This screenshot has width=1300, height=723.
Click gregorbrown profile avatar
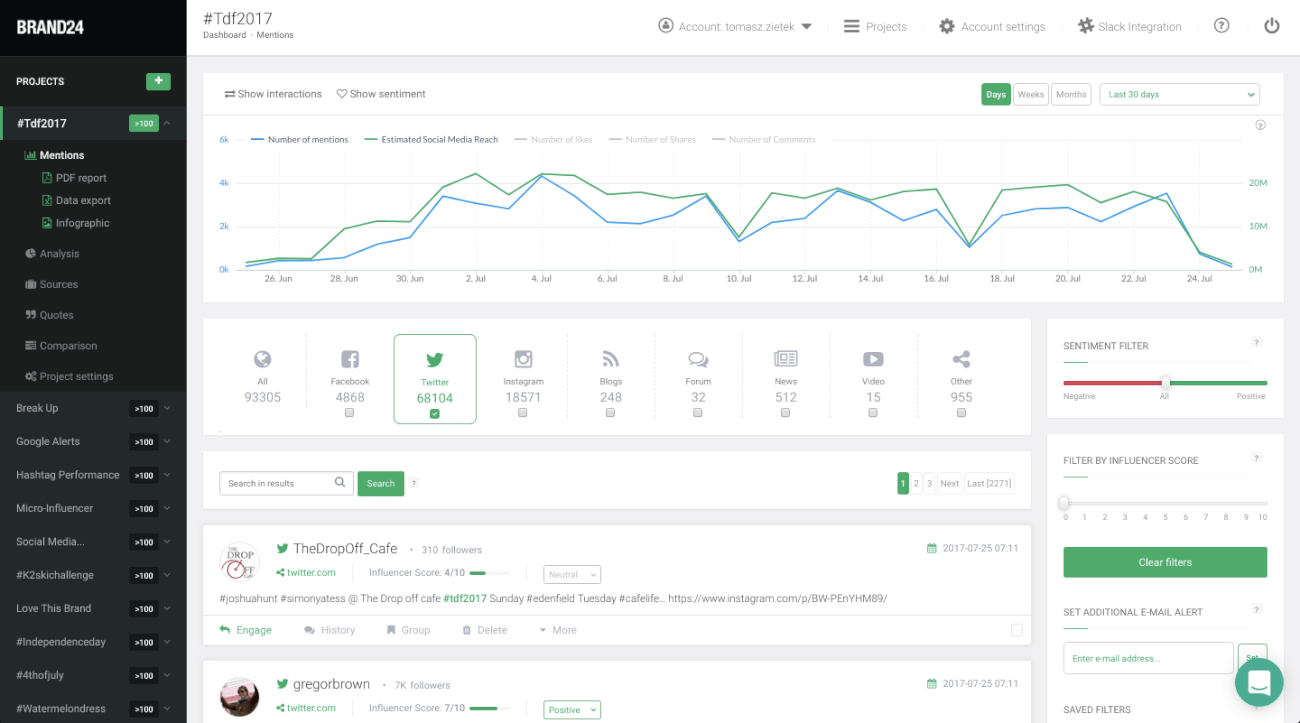click(x=239, y=696)
